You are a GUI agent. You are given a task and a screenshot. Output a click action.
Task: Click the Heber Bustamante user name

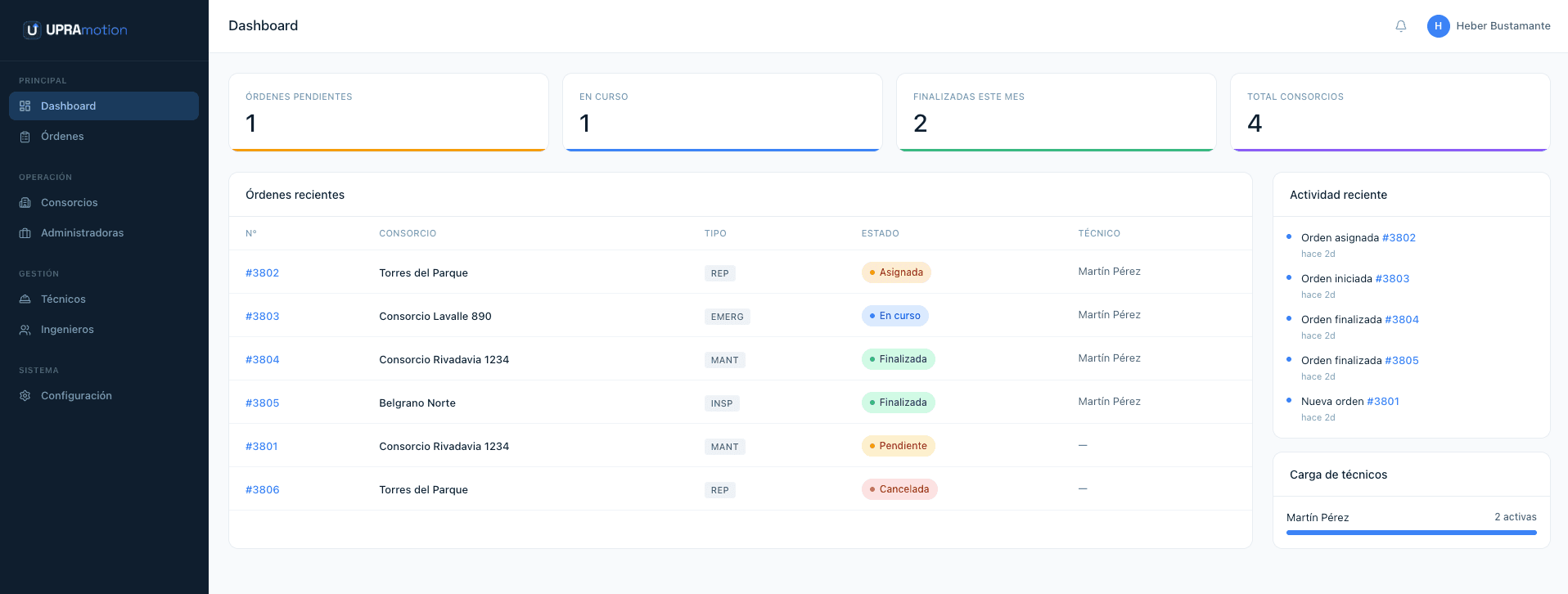coord(1503,26)
